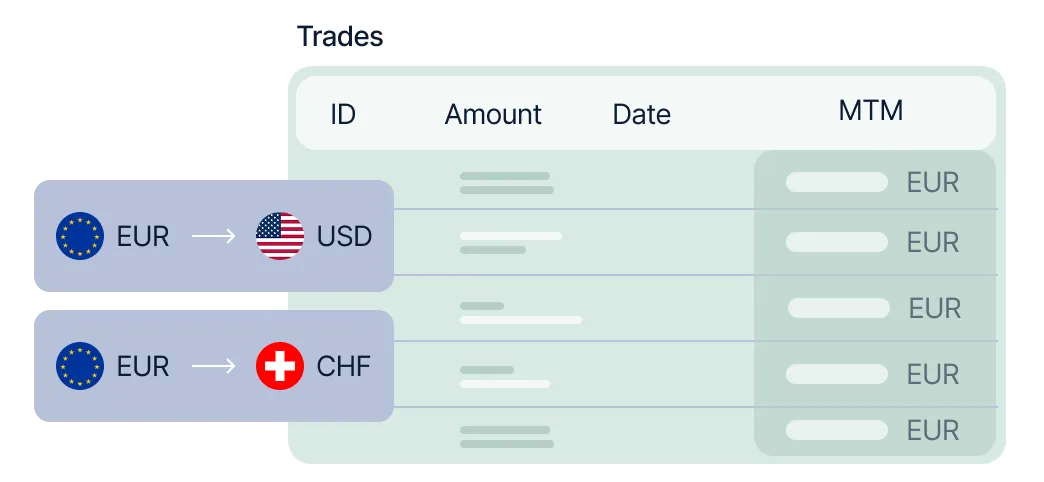
Task: Click the arrow between EUR and USD
Action: click(214, 236)
